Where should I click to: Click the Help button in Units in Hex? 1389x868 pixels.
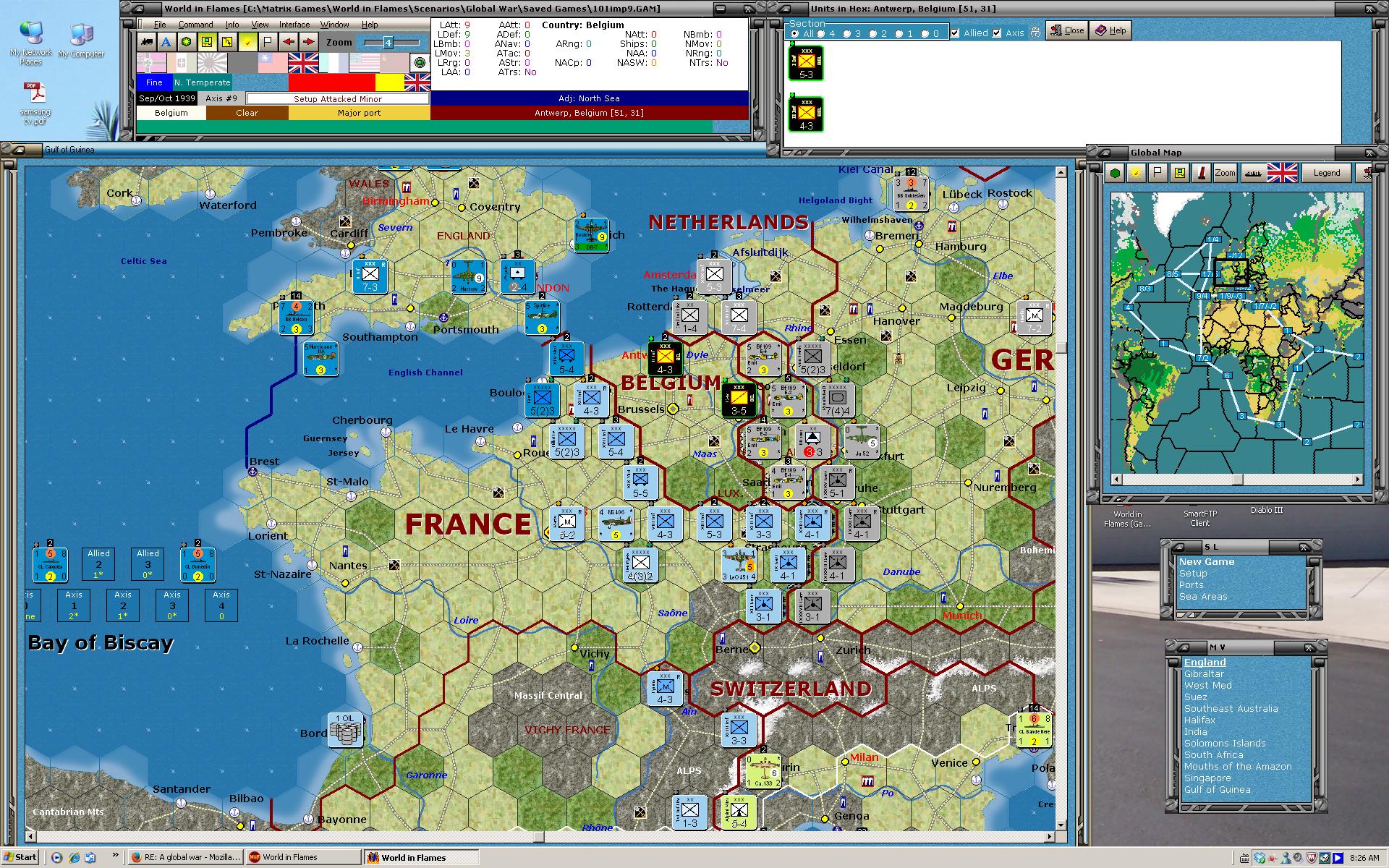1110,30
